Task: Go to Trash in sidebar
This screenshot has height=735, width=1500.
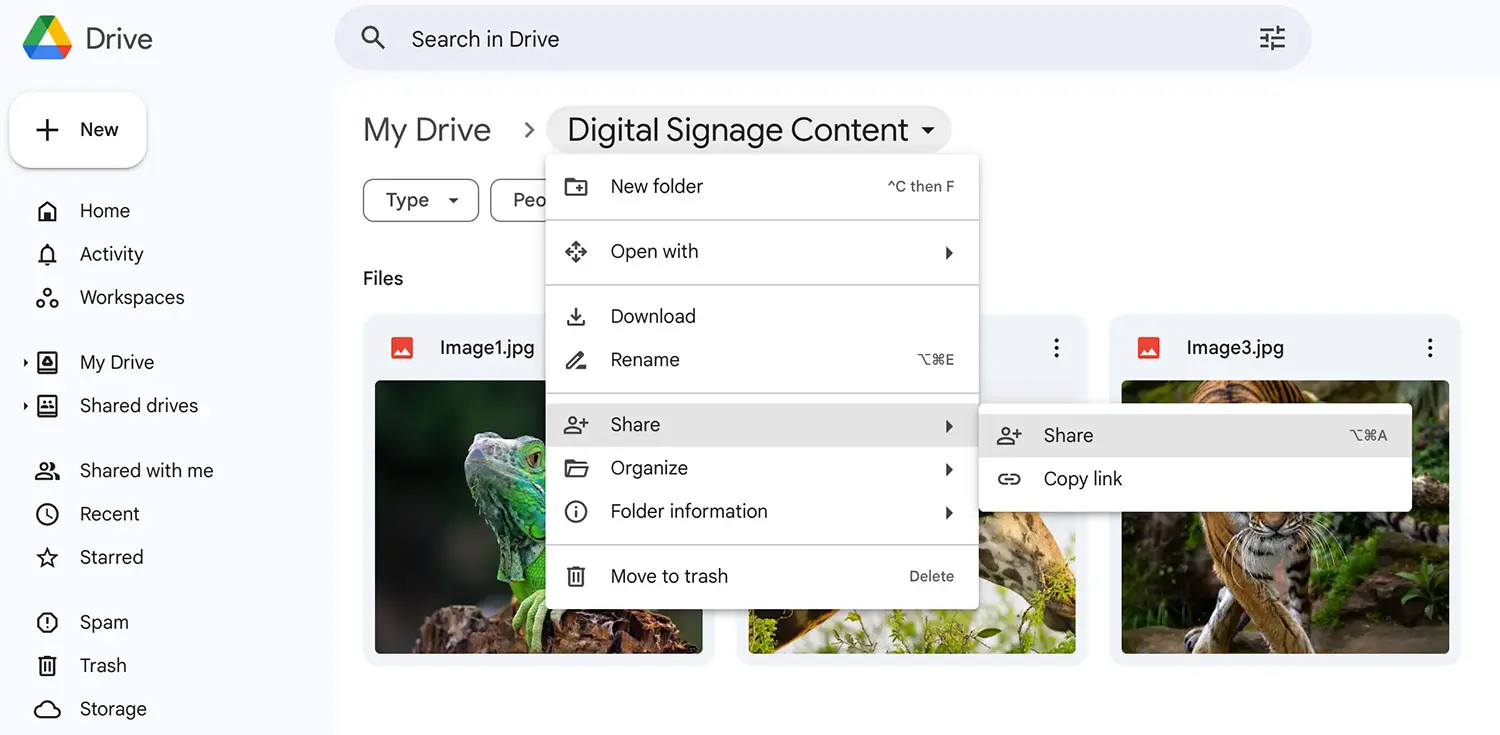Action: coord(103,665)
